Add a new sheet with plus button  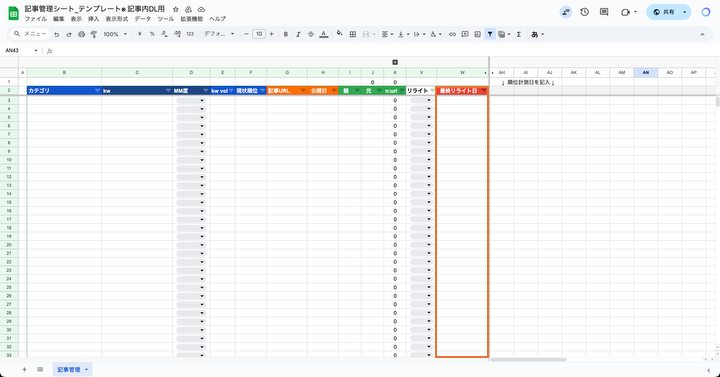coord(24,370)
